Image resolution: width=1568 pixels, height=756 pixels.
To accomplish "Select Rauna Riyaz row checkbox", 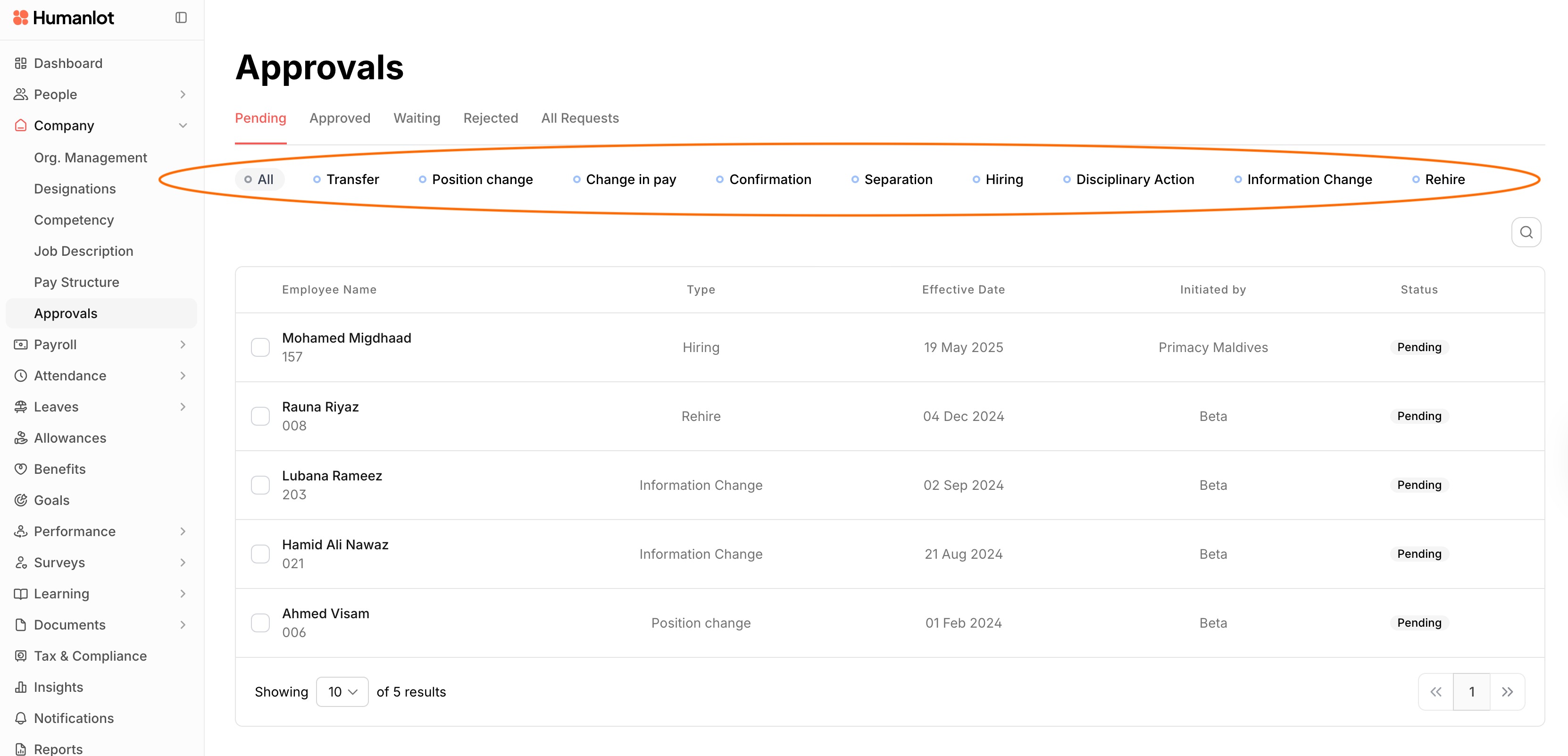I will coord(260,416).
